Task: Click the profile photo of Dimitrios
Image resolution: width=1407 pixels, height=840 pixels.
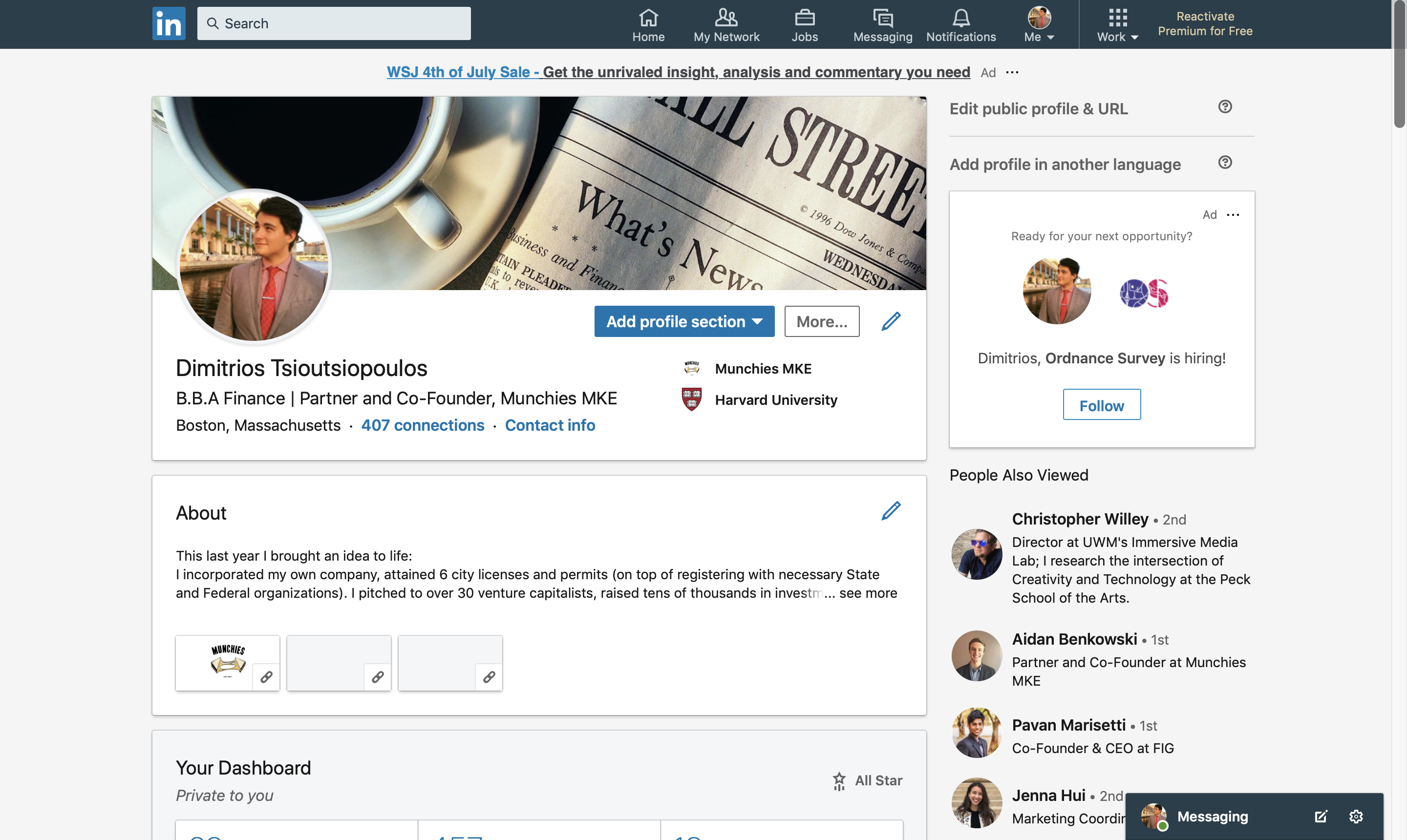Action: coord(254,266)
